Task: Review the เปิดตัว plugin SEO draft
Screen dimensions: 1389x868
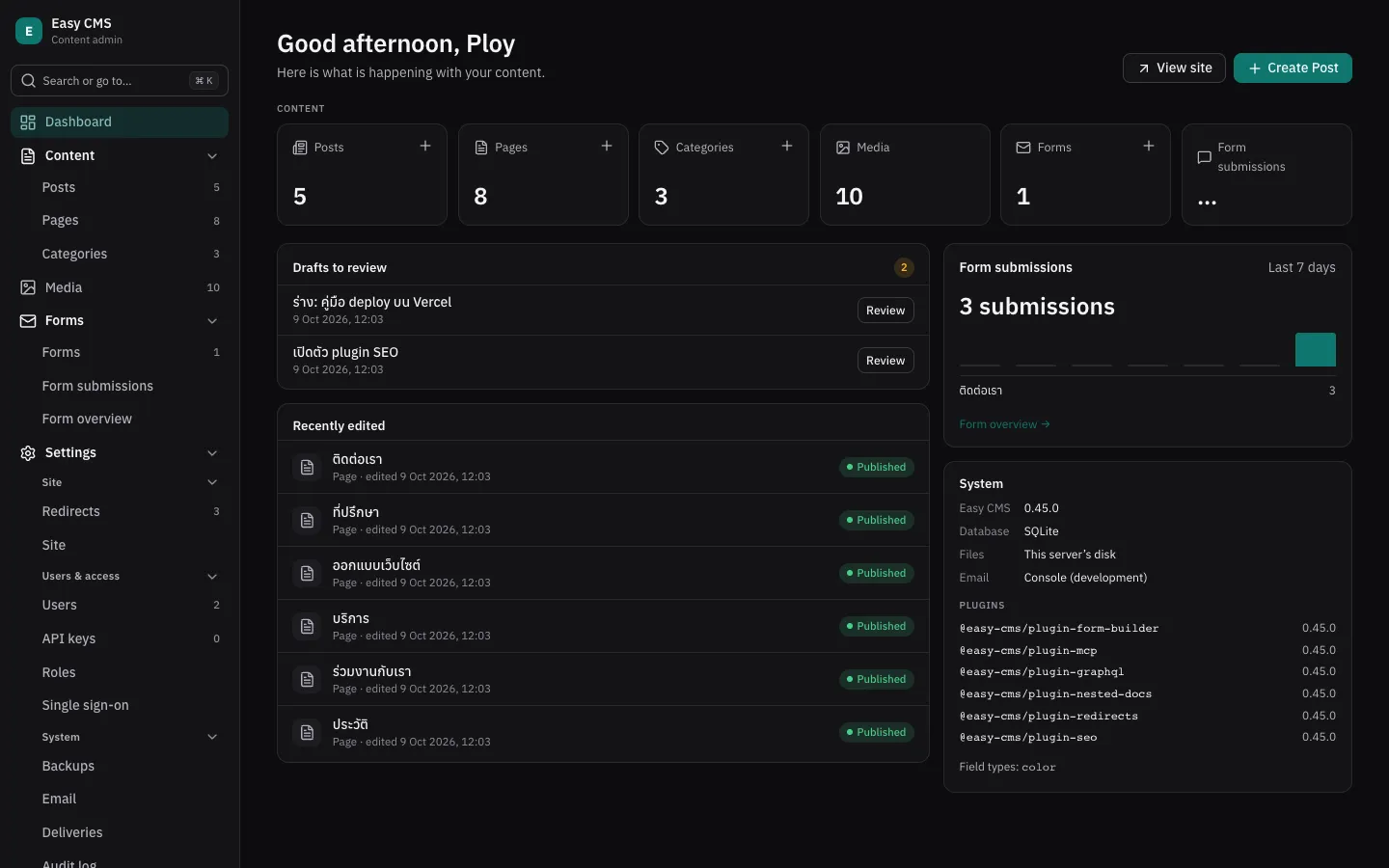Action: click(x=885, y=361)
